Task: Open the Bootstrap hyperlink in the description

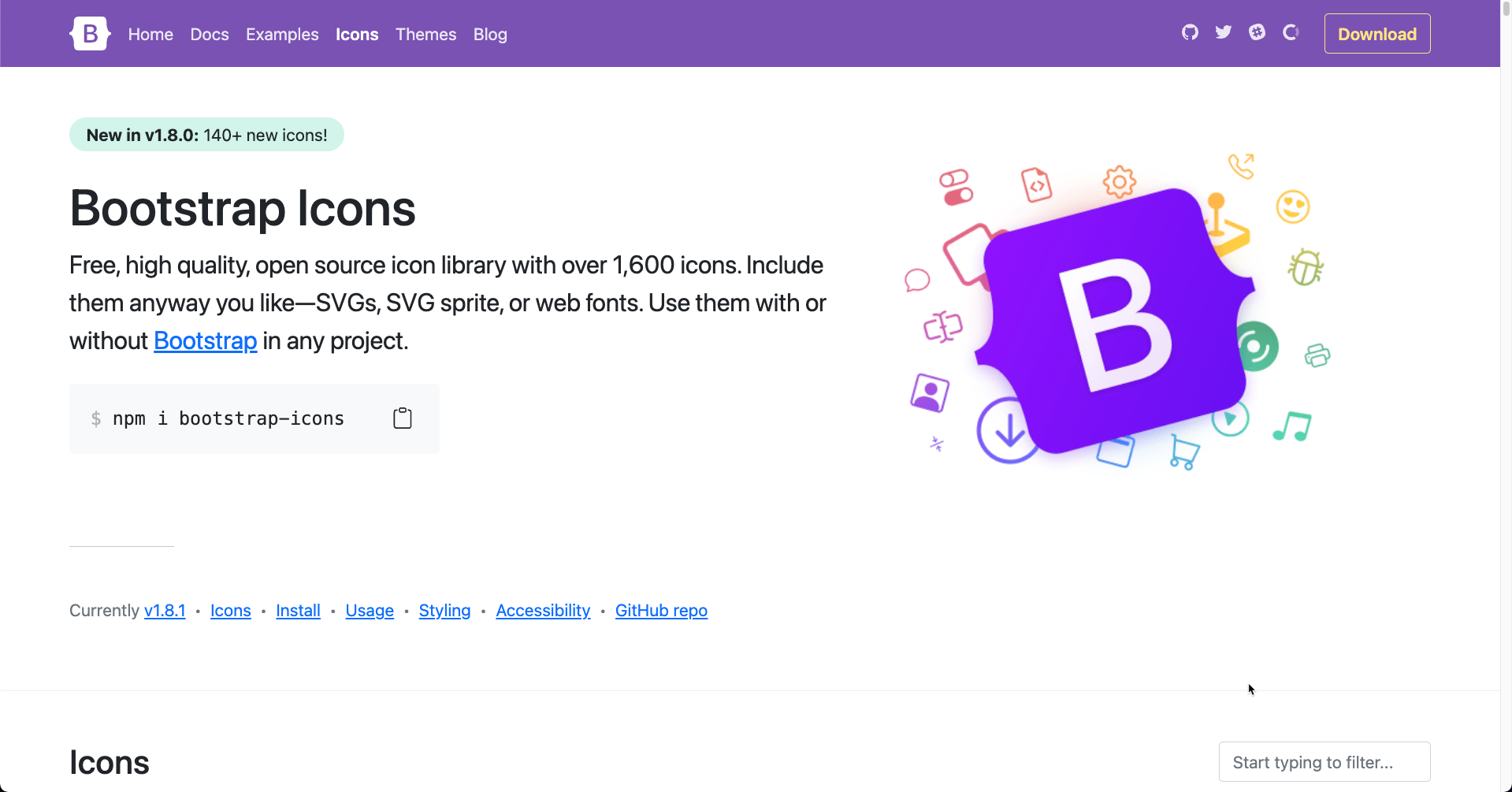Action: pos(205,340)
